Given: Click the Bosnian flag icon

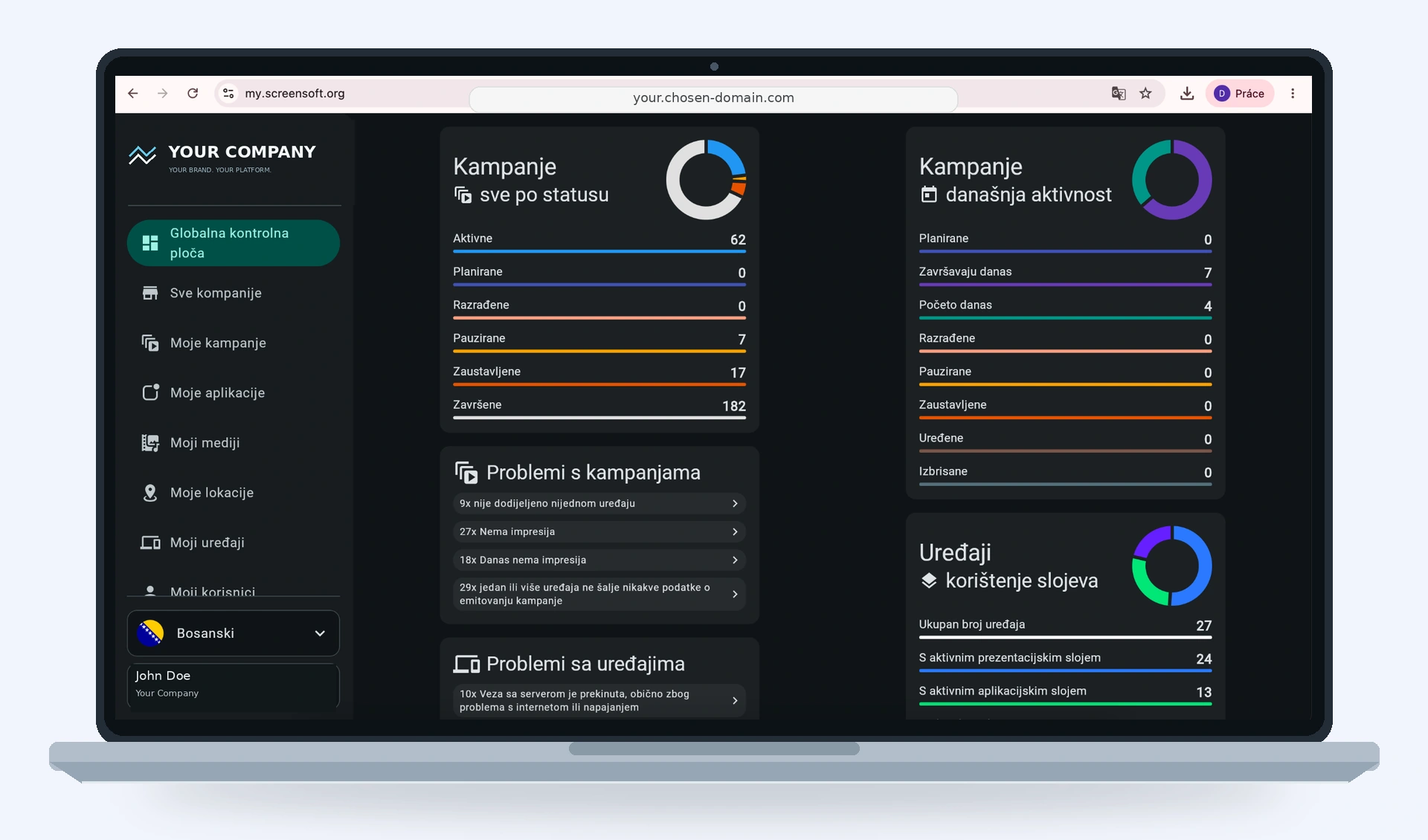Looking at the screenshot, I should pos(151,633).
